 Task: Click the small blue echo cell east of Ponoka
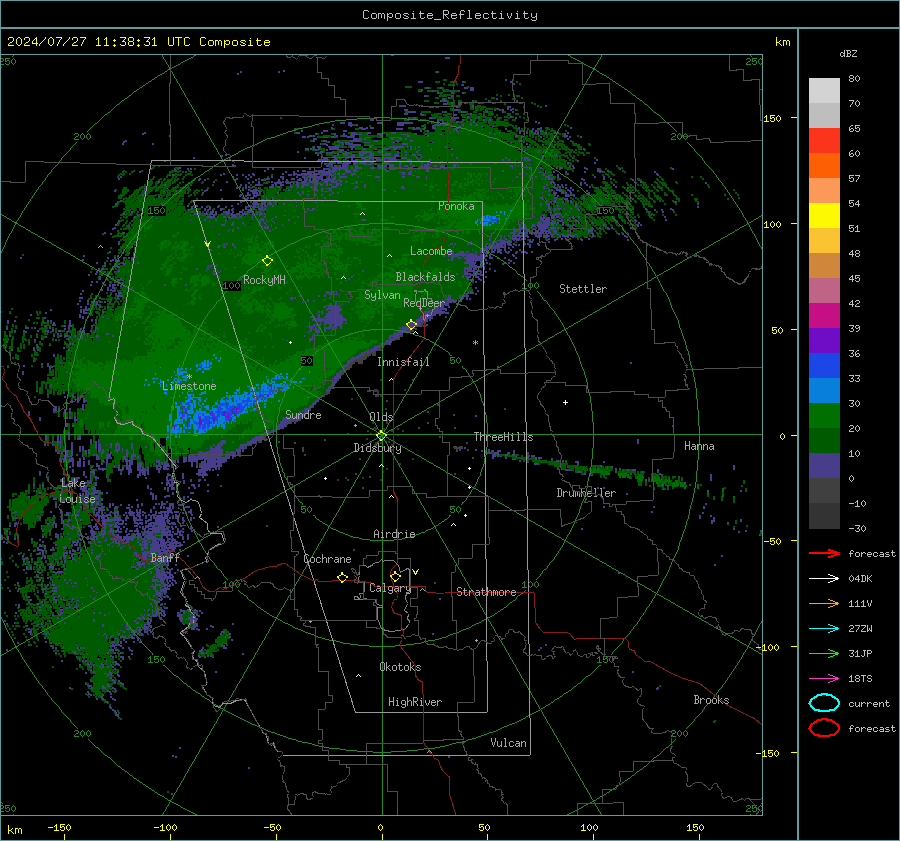click(489, 220)
